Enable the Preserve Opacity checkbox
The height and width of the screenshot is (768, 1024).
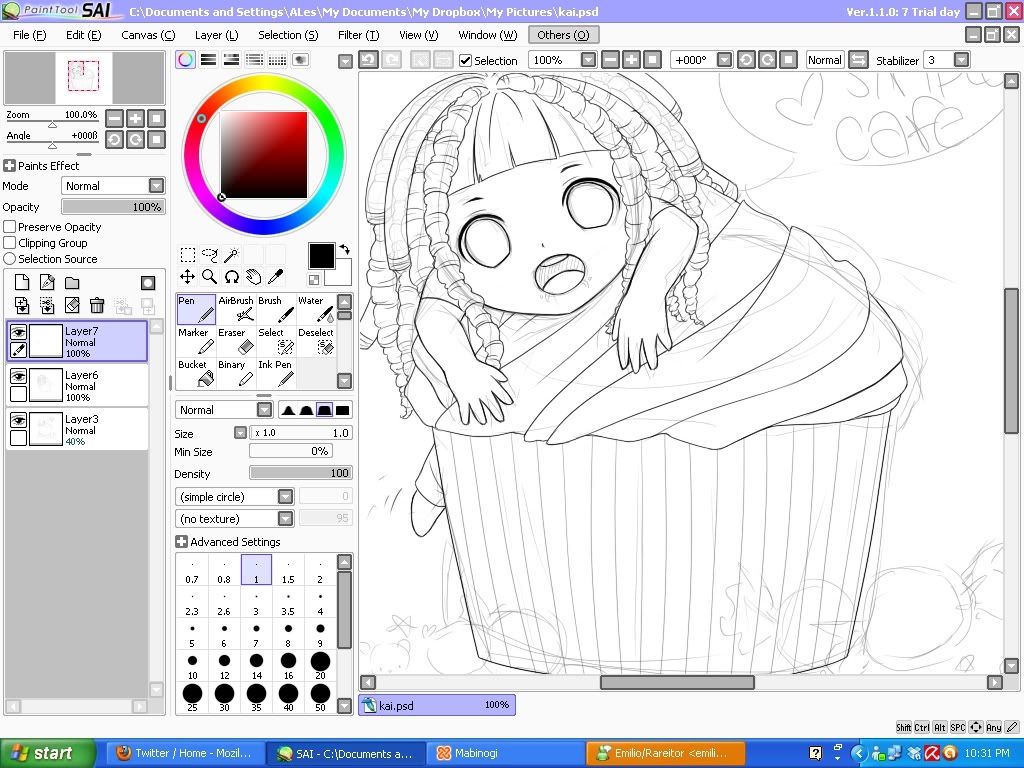[x=10, y=227]
